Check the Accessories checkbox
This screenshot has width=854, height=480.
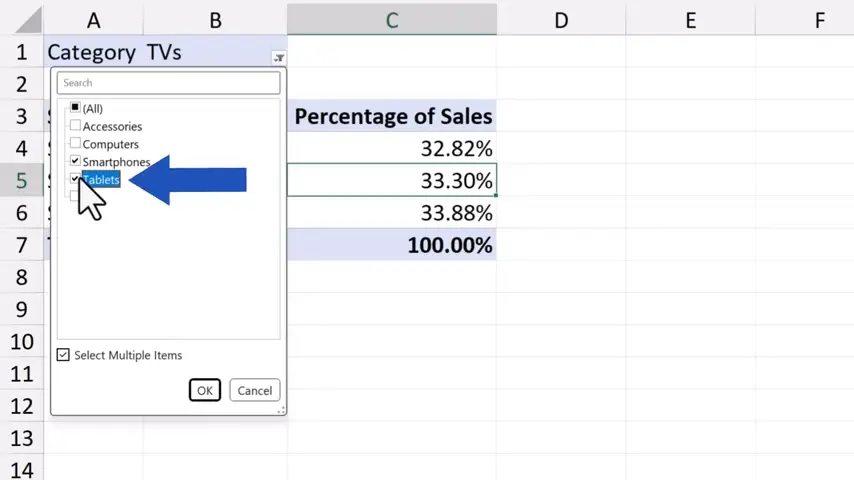75,126
